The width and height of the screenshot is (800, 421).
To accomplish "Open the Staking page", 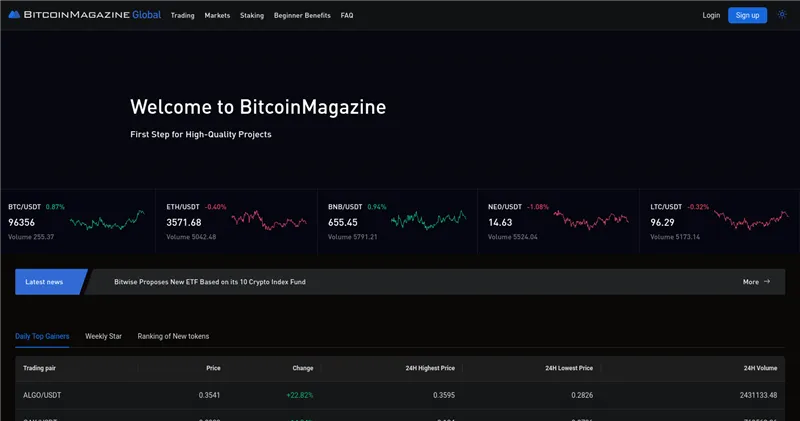I will point(252,15).
